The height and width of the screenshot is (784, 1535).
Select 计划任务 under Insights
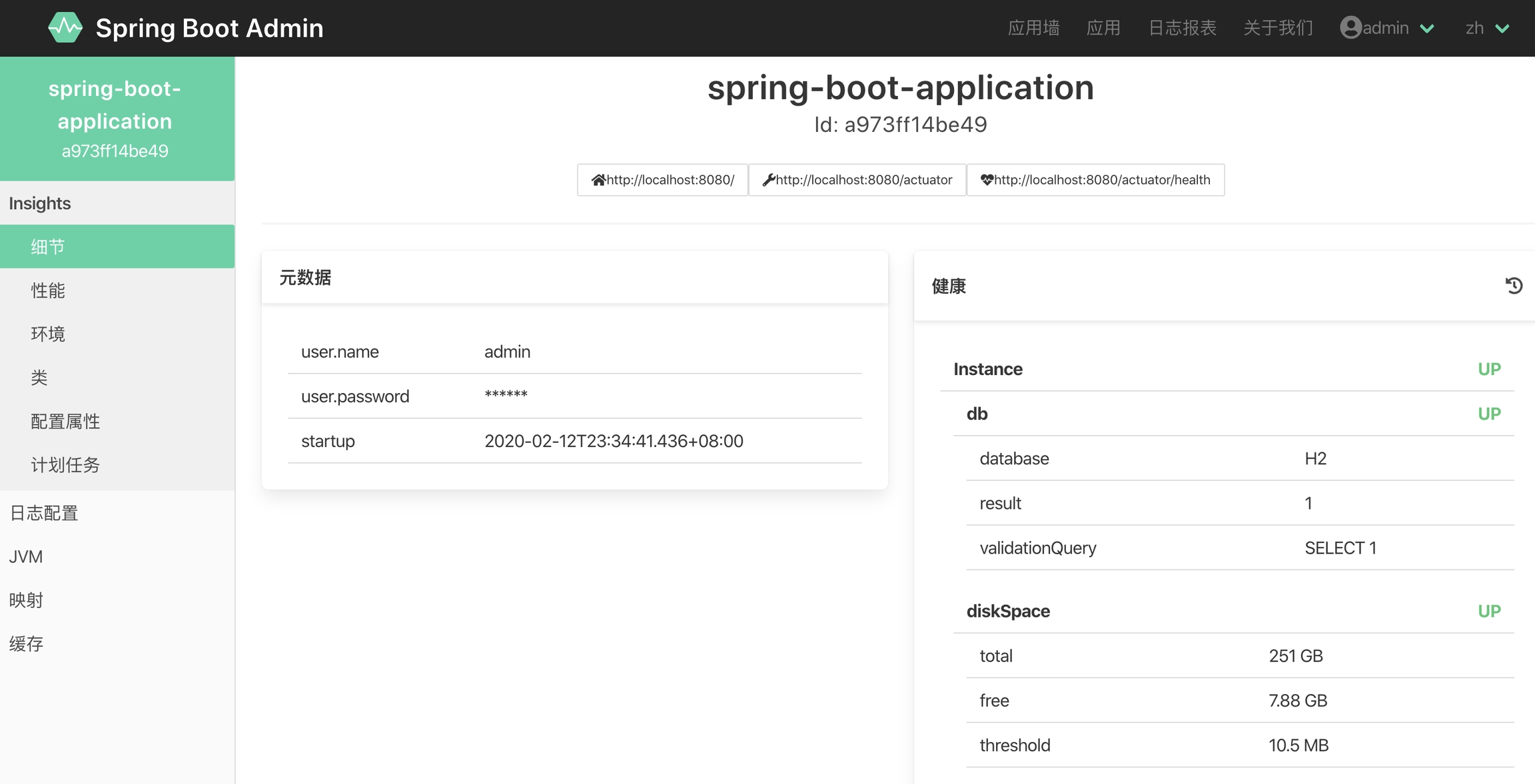65,465
